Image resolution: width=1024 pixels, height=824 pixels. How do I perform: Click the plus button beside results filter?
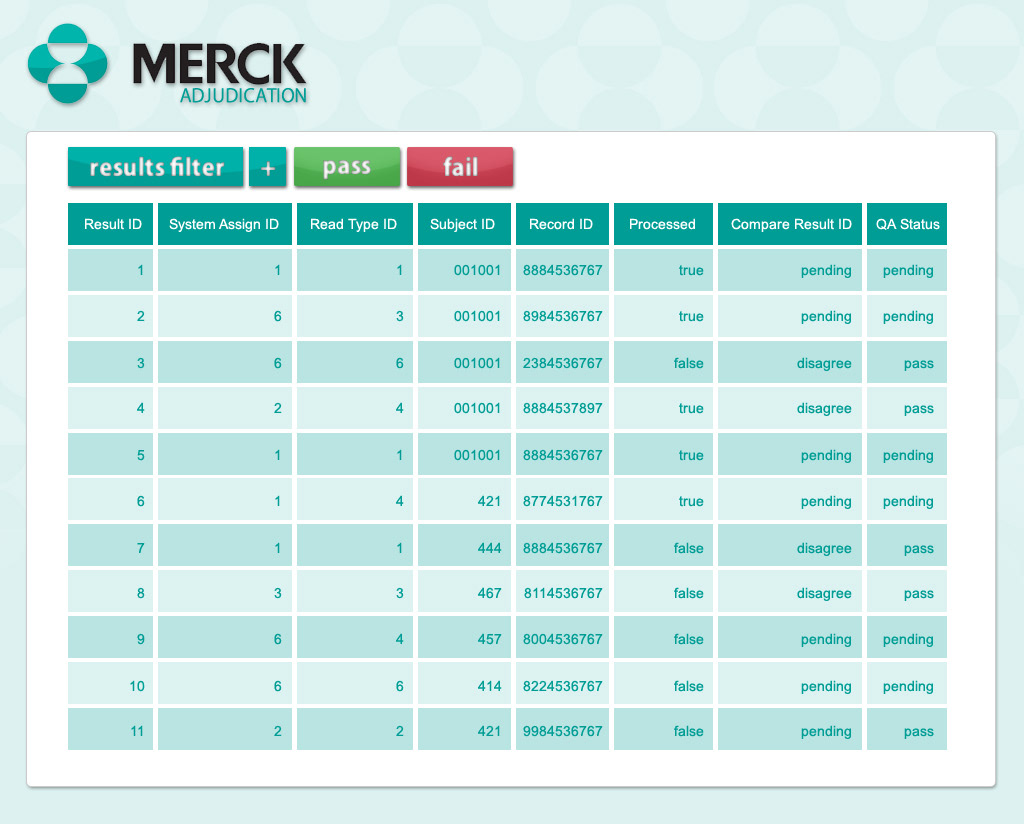[268, 167]
